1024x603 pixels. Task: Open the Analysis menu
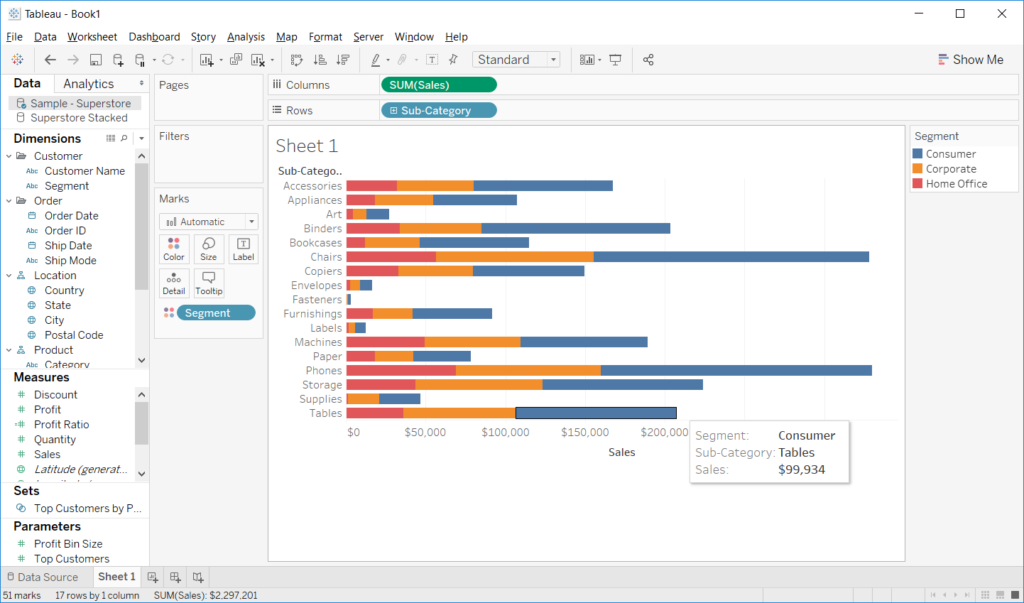245,36
